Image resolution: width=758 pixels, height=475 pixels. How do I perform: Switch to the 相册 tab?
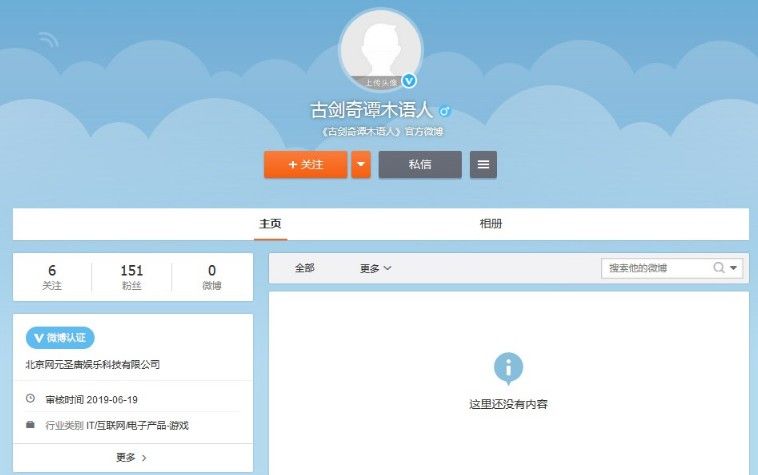491,224
